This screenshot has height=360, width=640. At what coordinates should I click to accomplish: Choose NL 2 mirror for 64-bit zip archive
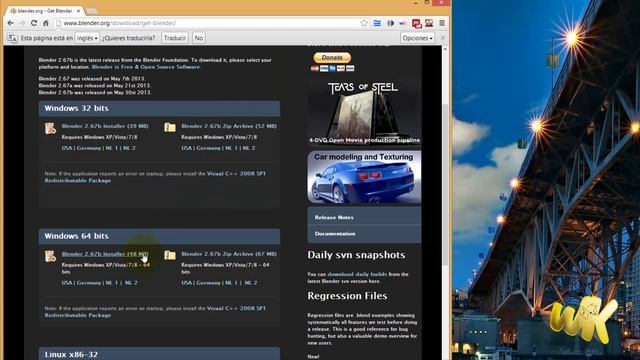click(x=251, y=283)
